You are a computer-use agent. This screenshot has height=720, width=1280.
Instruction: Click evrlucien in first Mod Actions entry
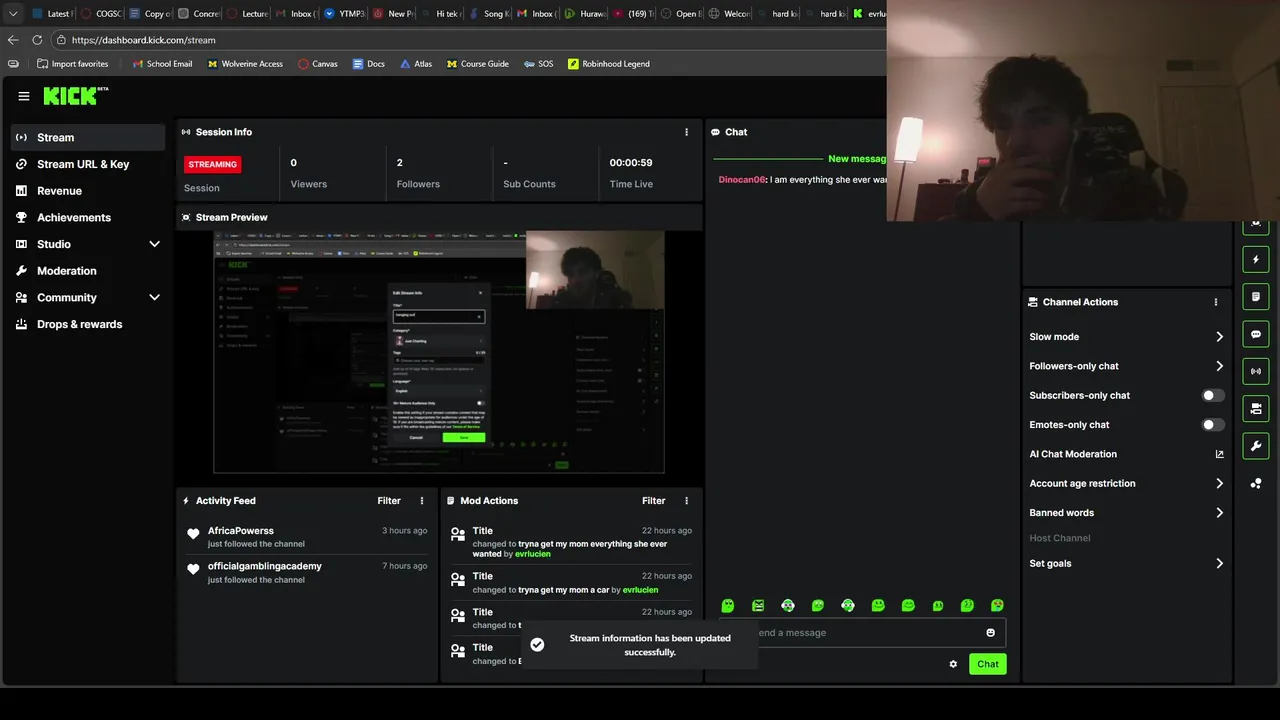click(533, 554)
